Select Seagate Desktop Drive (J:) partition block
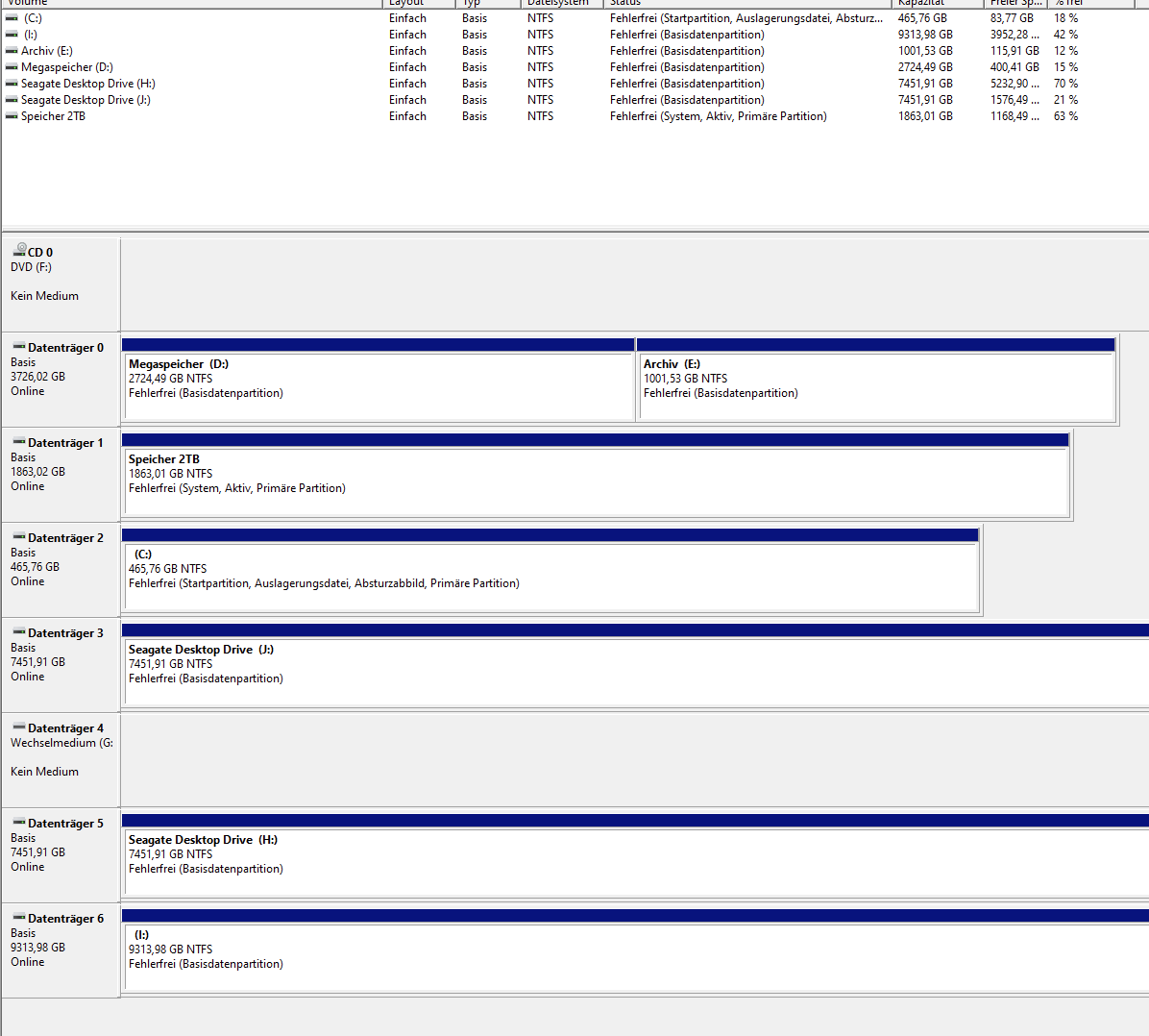This screenshot has width=1149, height=1036. click(x=635, y=665)
